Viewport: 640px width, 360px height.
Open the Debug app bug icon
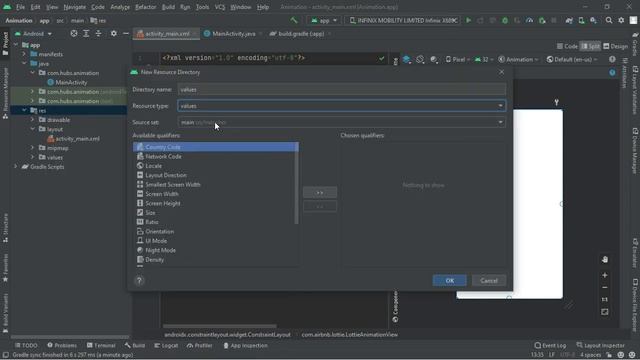(x=505, y=20)
